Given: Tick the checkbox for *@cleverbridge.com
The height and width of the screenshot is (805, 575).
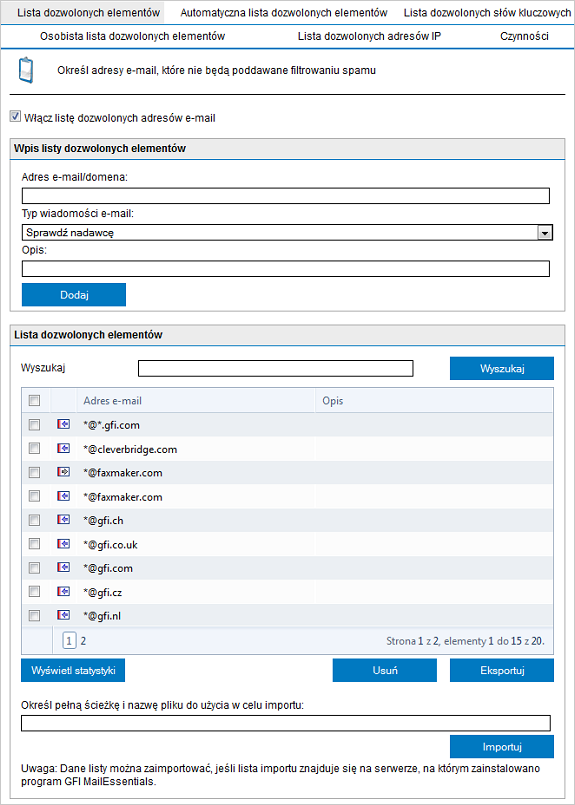Looking at the screenshot, I should 34,449.
